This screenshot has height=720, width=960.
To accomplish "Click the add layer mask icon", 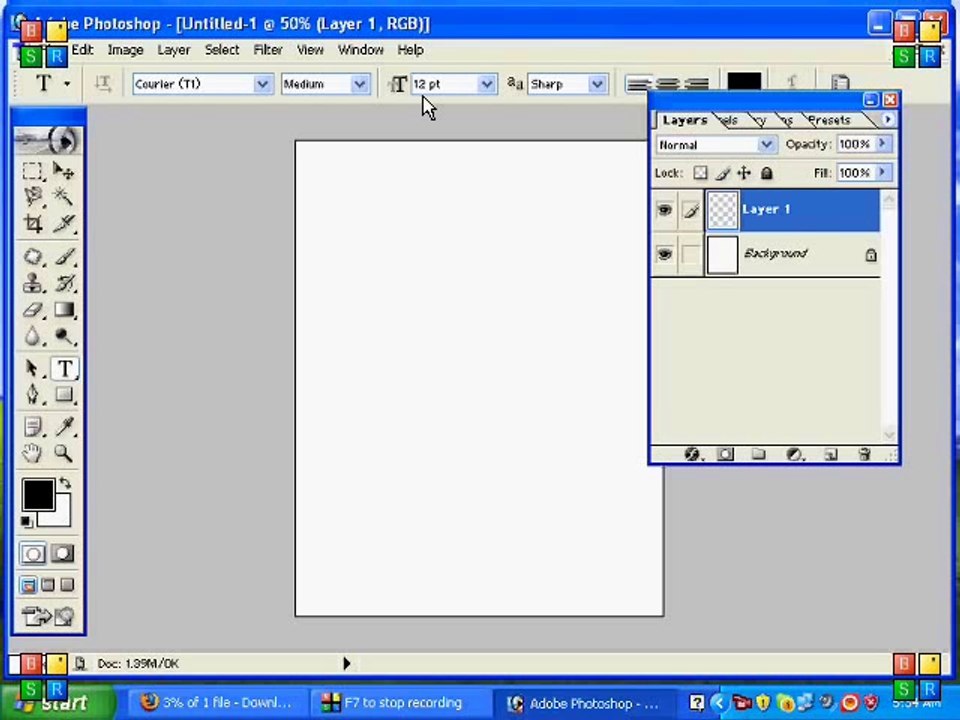I will tap(726, 454).
